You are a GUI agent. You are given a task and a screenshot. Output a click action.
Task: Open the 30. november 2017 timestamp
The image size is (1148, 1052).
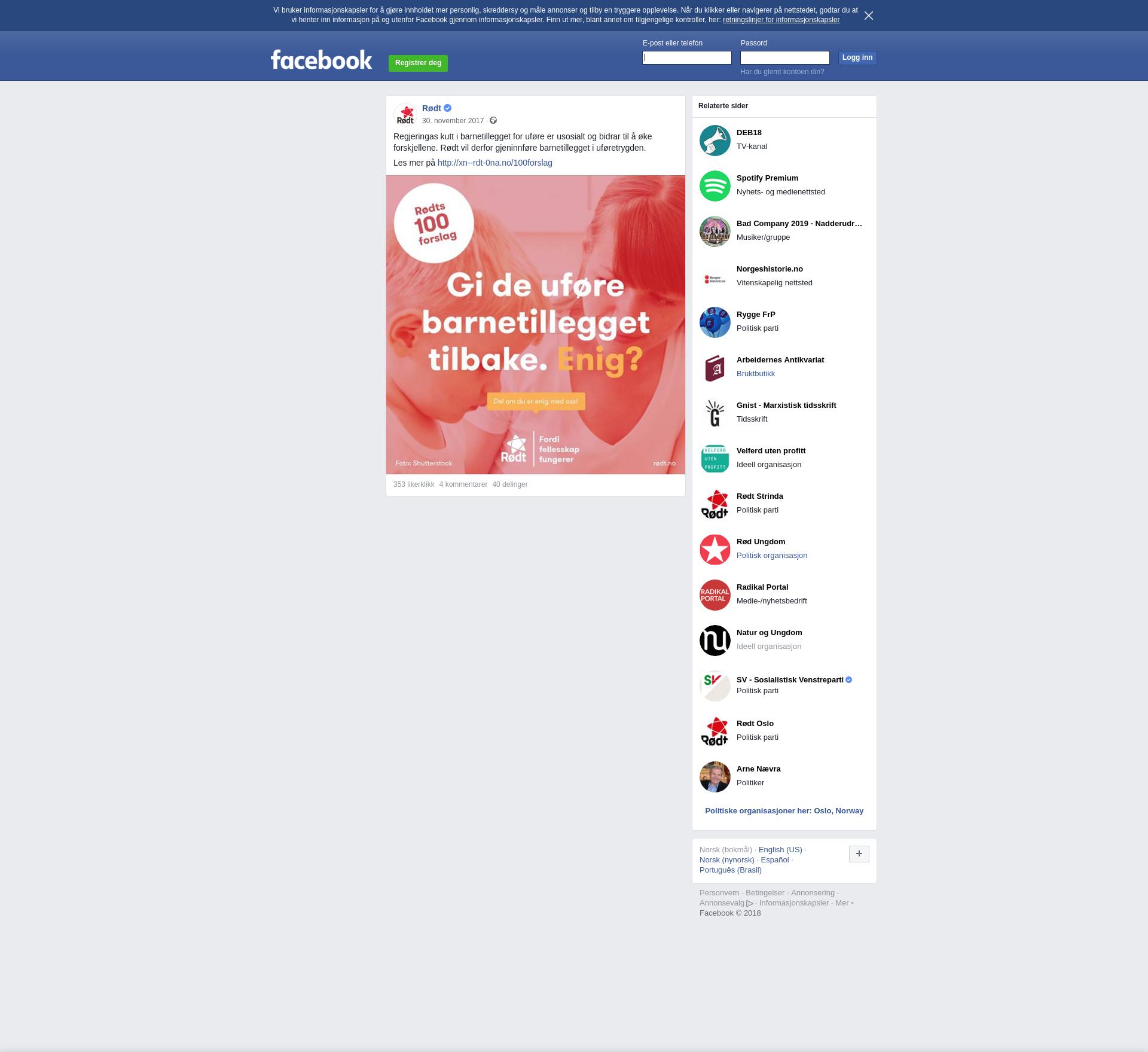pyautogui.click(x=453, y=121)
